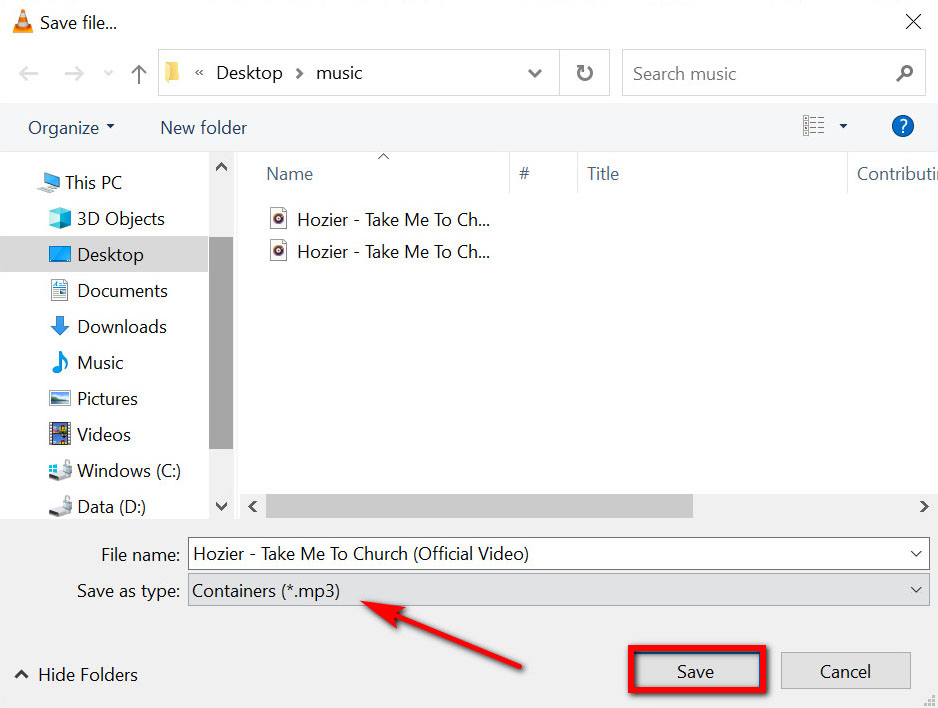Click the Forward navigation arrow
Screen dimensions: 938x708
pos(74,74)
